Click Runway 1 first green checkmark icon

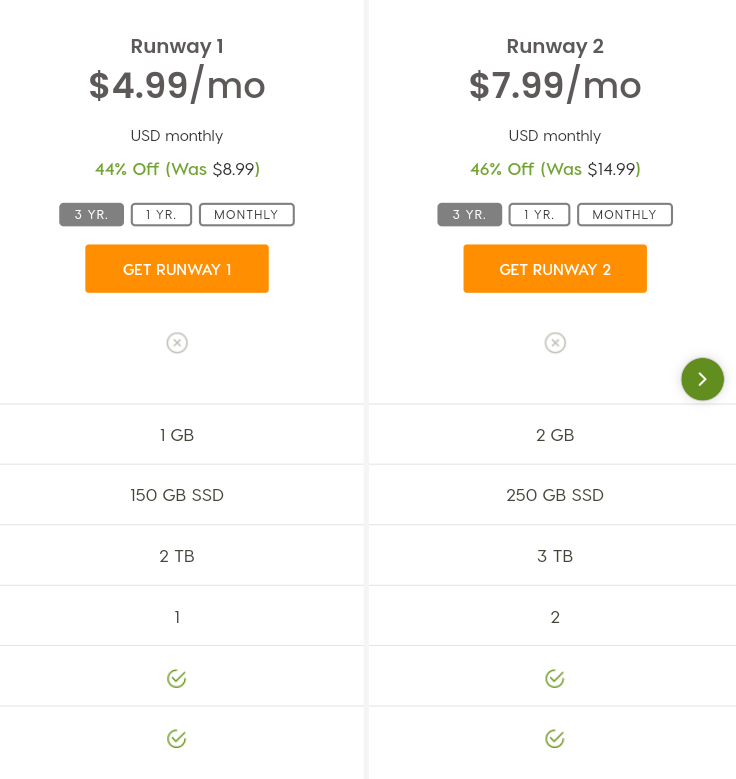point(176,679)
